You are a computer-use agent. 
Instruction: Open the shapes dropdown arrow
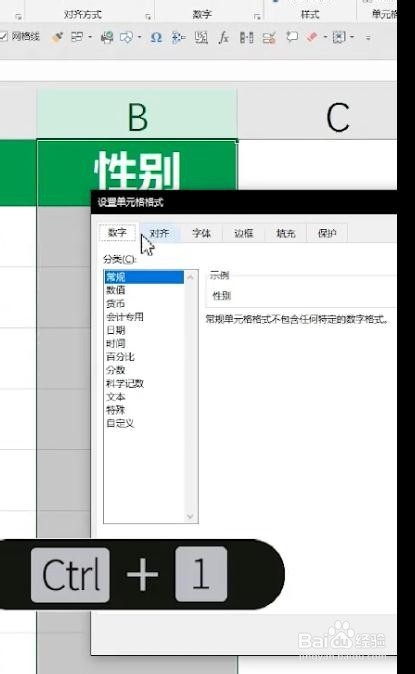click(x=139, y=37)
